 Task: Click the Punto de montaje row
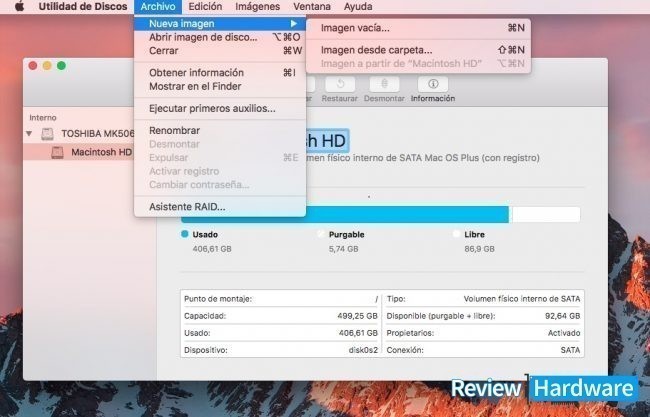pyautogui.click(x=281, y=299)
